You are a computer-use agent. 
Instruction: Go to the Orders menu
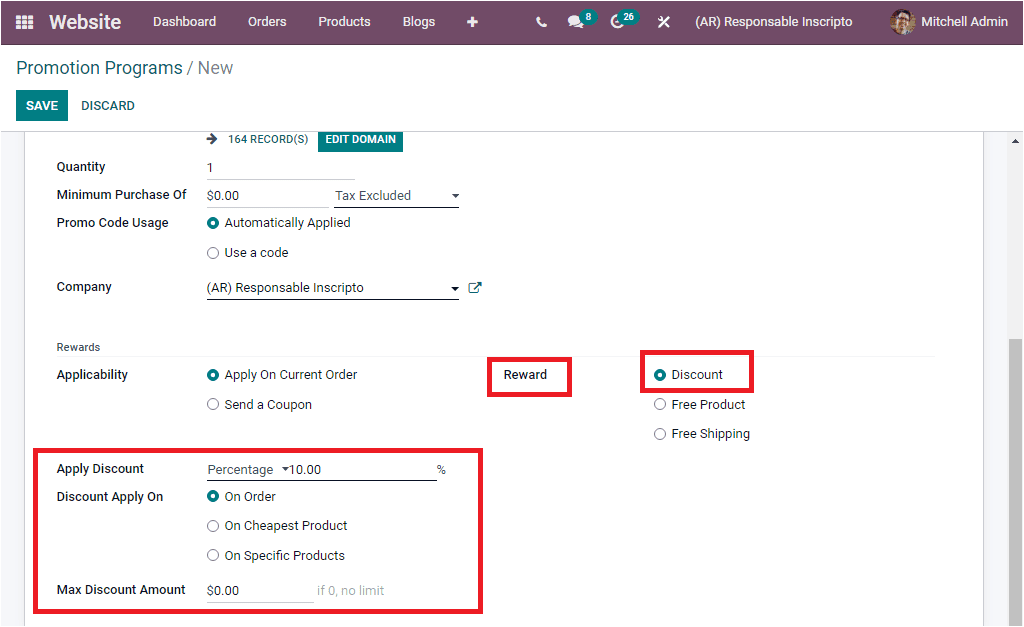[266, 21]
